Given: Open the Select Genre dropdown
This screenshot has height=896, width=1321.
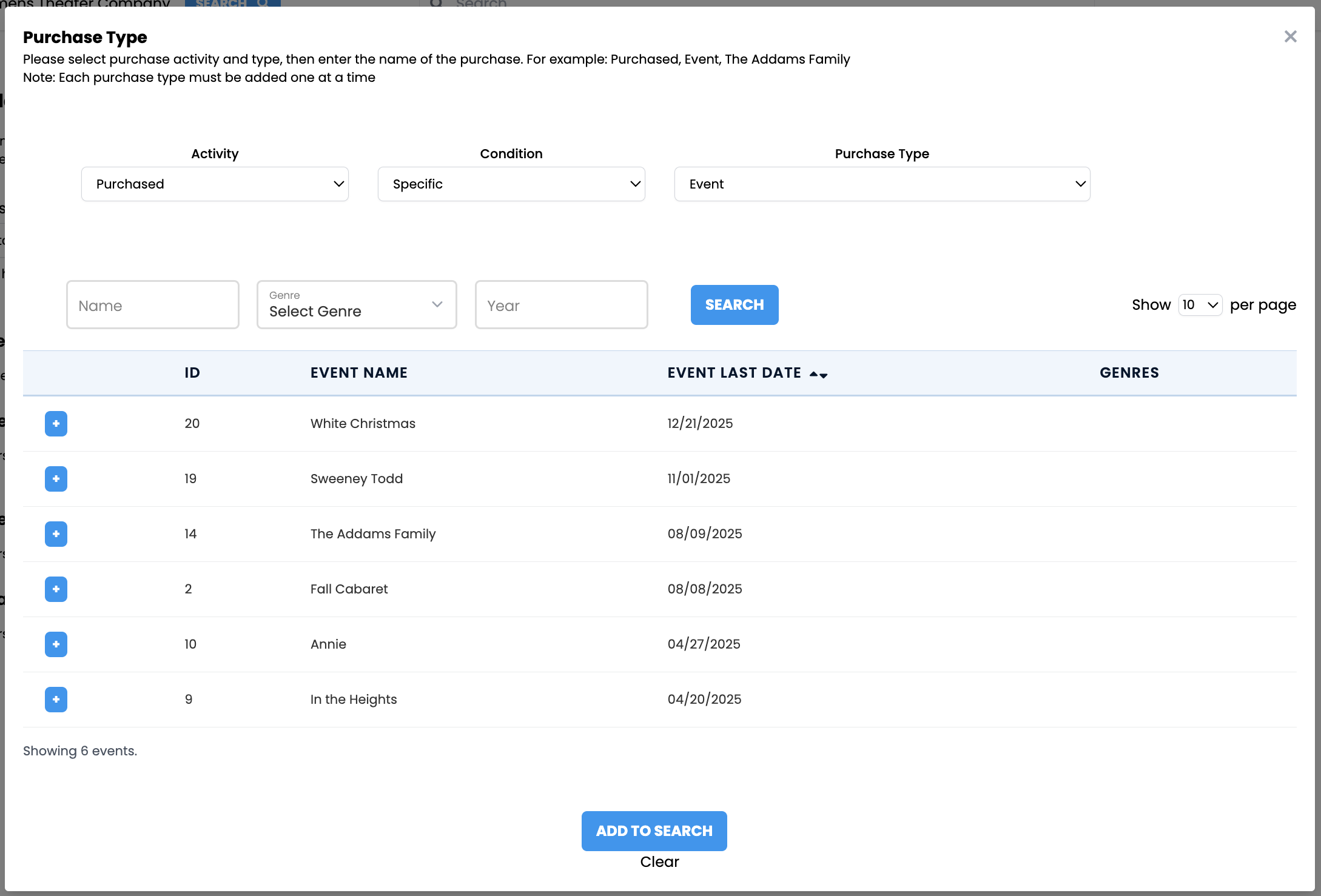Looking at the screenshot, I should [356, 305].
